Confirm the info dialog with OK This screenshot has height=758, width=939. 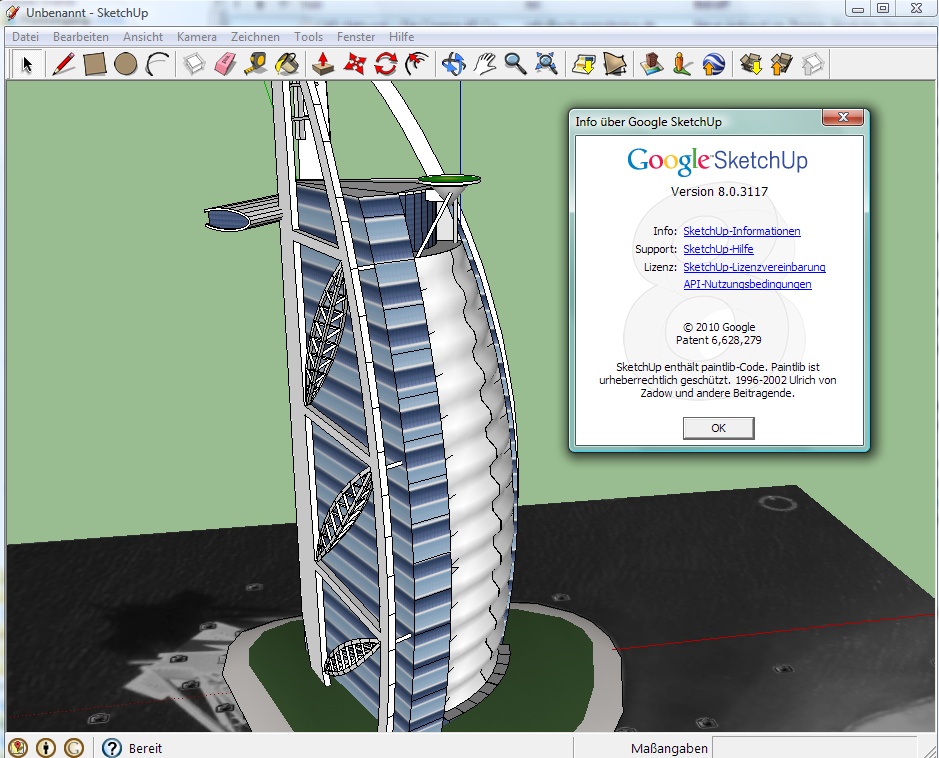pos(718,428)
